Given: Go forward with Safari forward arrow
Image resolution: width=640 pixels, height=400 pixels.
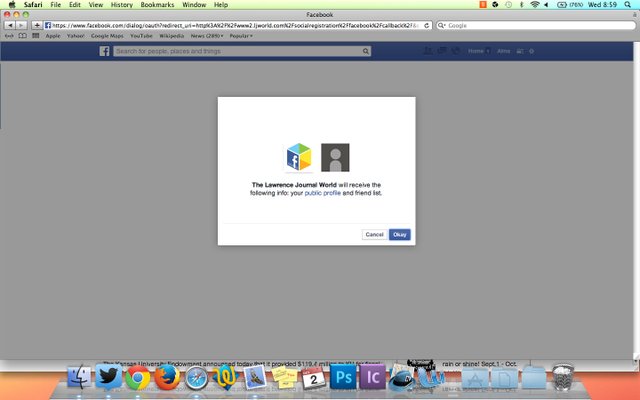Looking at the screenshot, I should point(22,25).
